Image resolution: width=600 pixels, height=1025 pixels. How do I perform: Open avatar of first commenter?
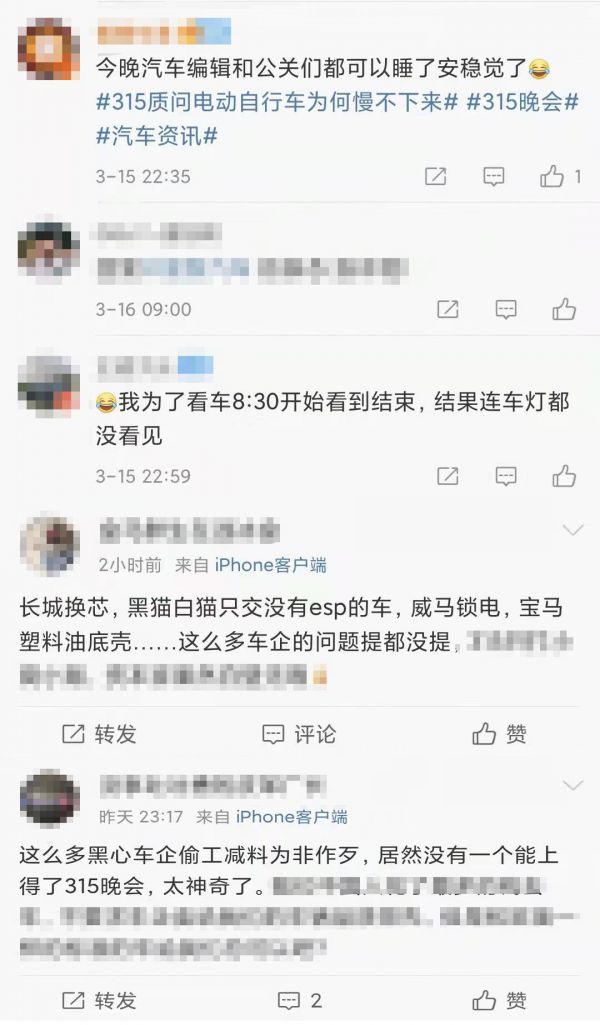(x=49, y=50)
